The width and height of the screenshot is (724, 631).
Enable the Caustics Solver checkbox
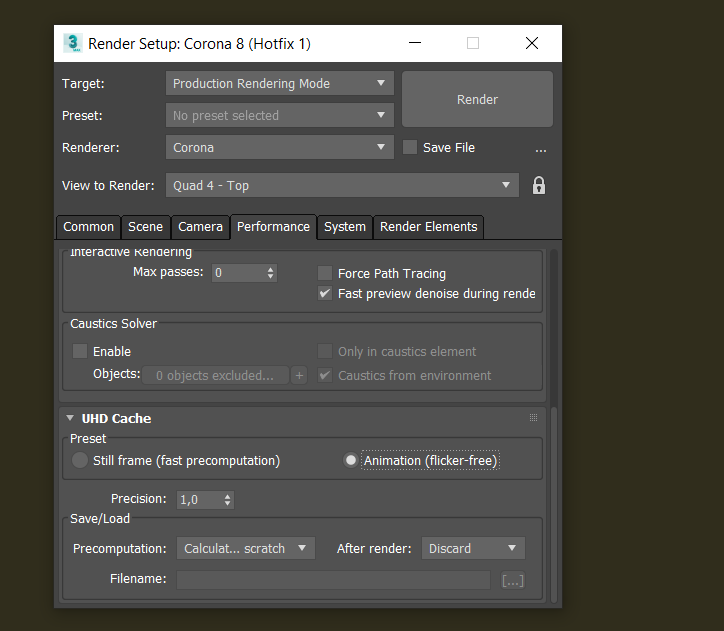[x=80, y=351]
